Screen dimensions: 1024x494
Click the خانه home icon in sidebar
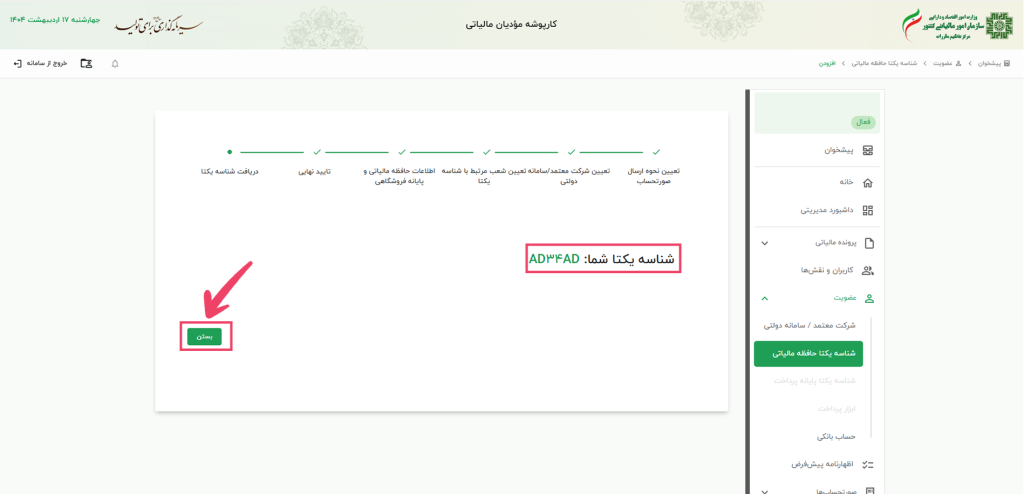867,182
